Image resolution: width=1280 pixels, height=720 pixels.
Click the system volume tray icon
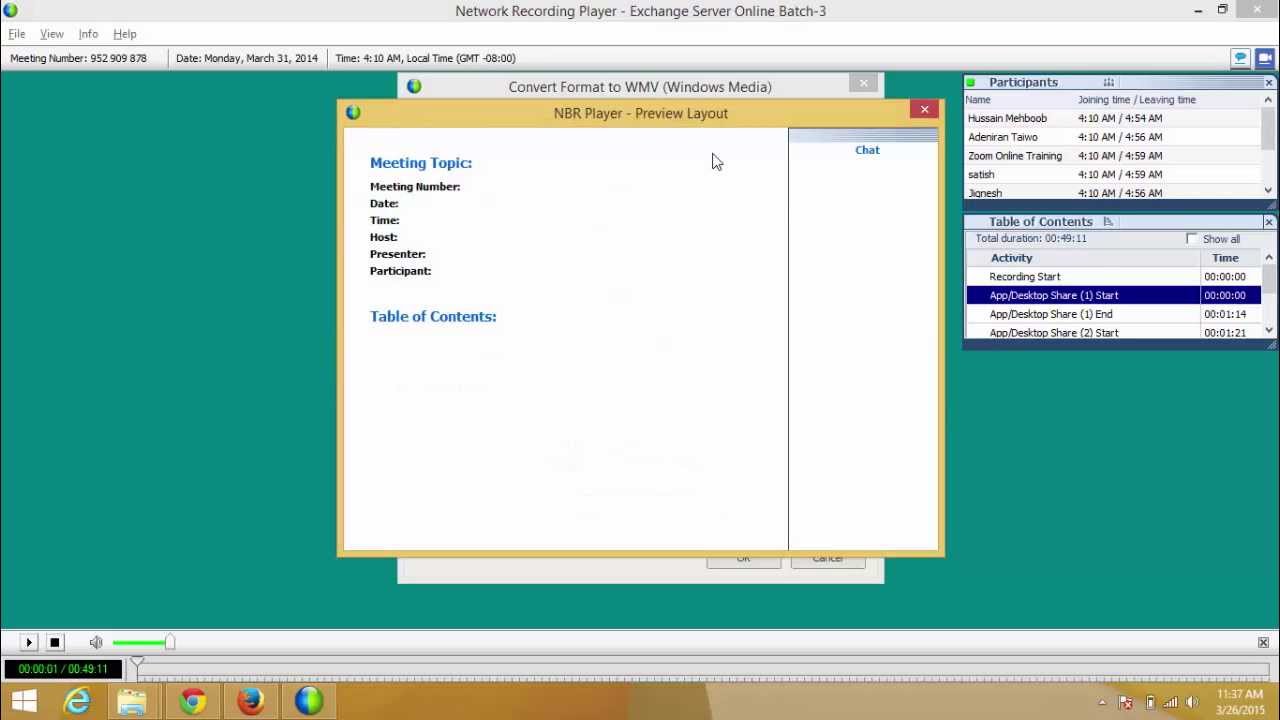1192,702
